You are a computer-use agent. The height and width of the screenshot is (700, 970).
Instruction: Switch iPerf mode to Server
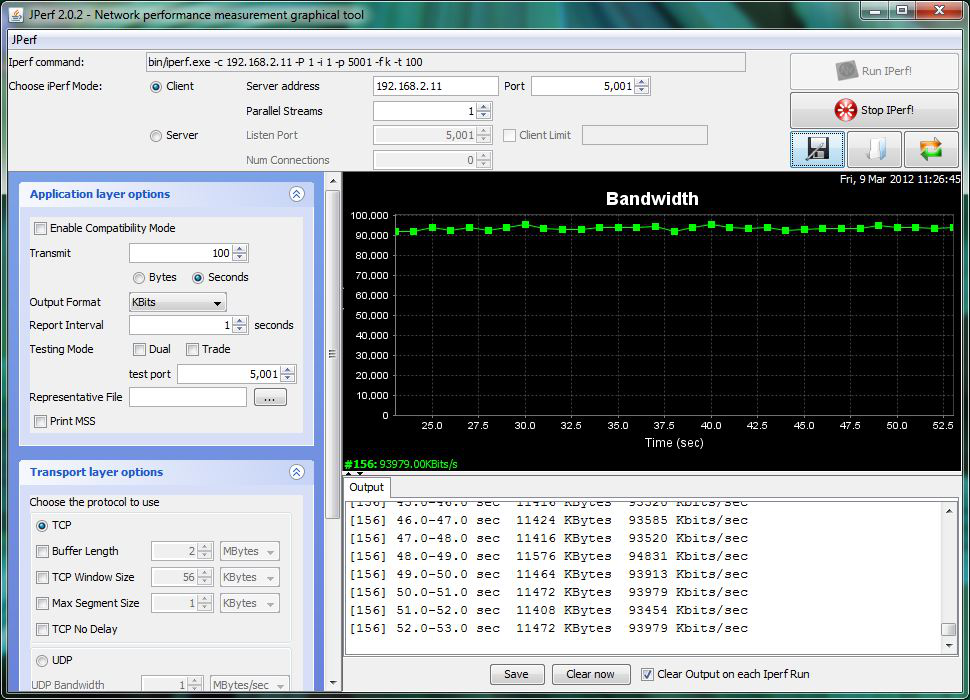[x=157, y=135]
